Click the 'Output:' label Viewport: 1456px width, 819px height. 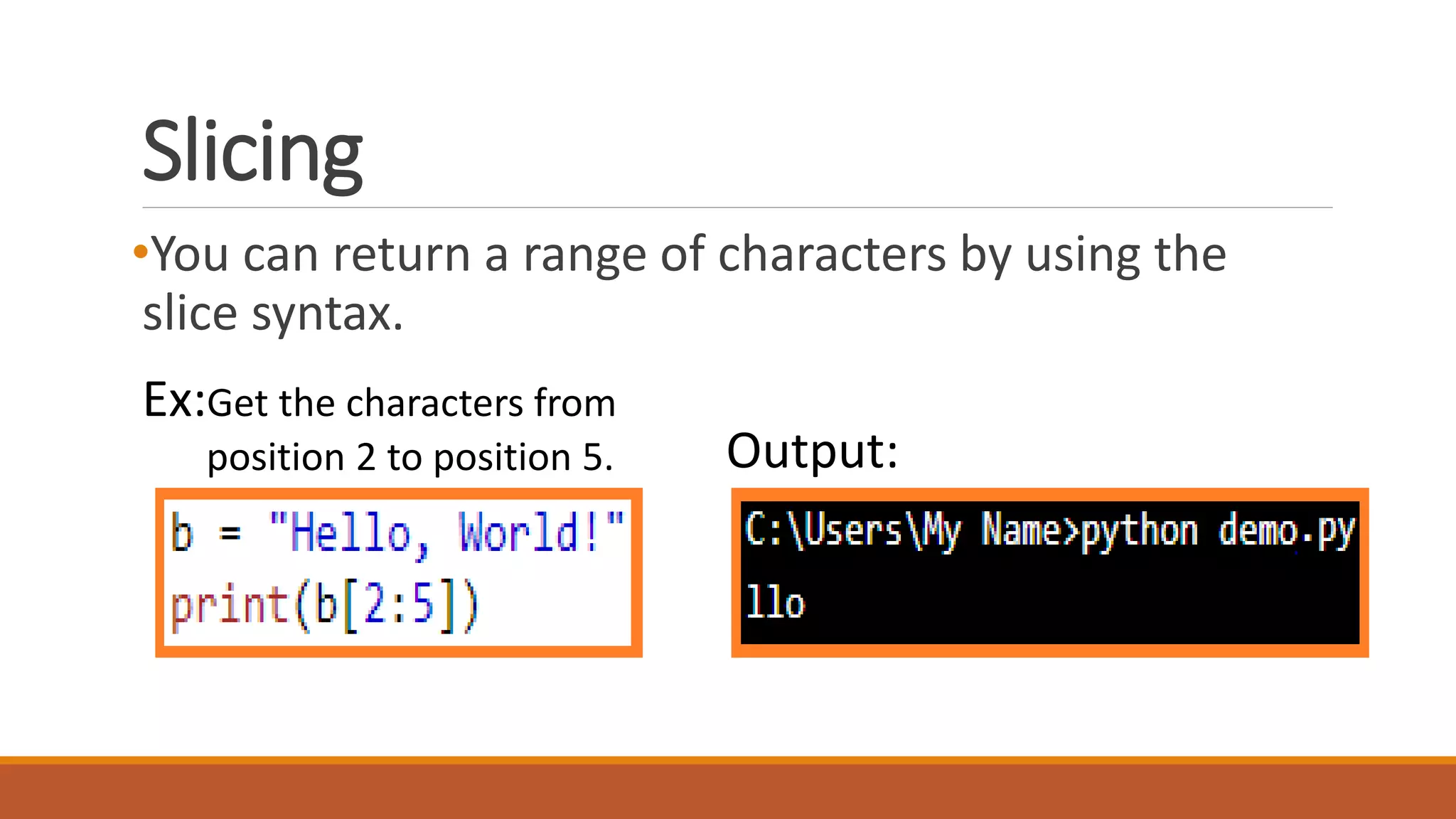[x=813, y=451]
